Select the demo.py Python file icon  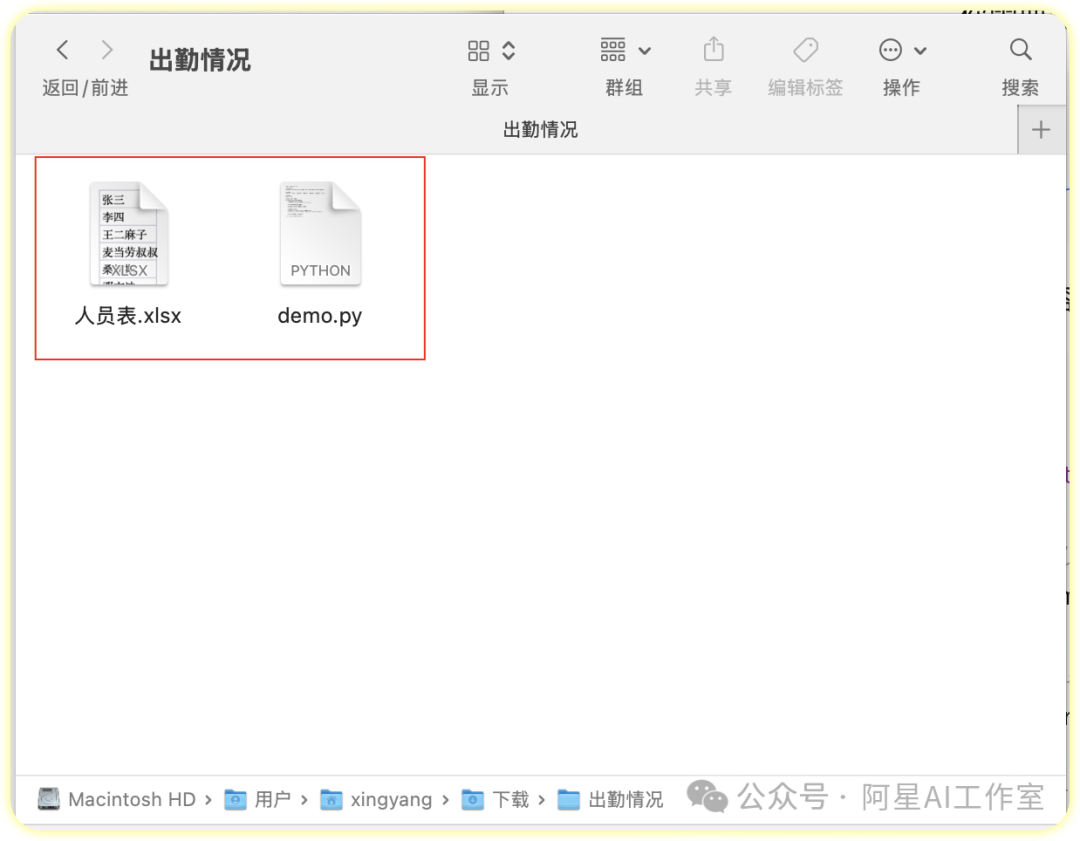tap(320, 233)
